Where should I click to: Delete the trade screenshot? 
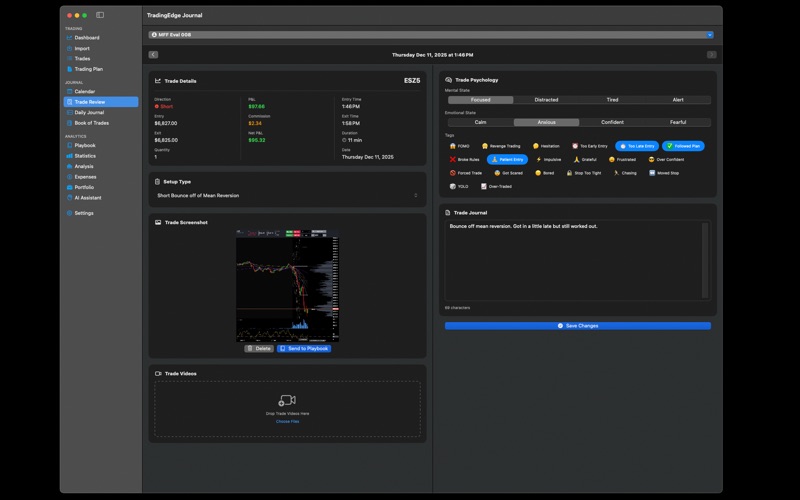pyautogui.click(x=259, y=348)
